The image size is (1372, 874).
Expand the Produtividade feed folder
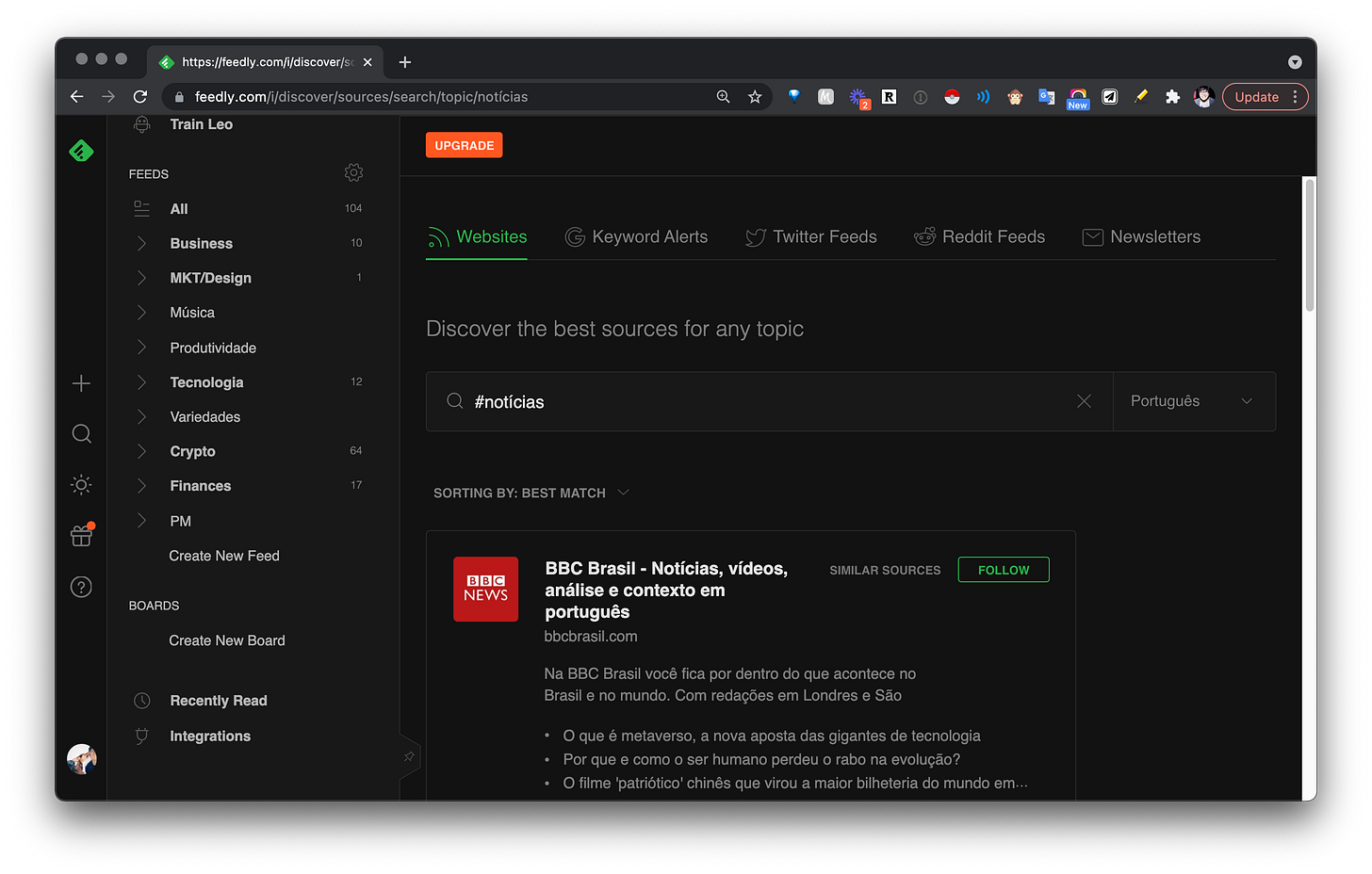click(x=141, y=348)
